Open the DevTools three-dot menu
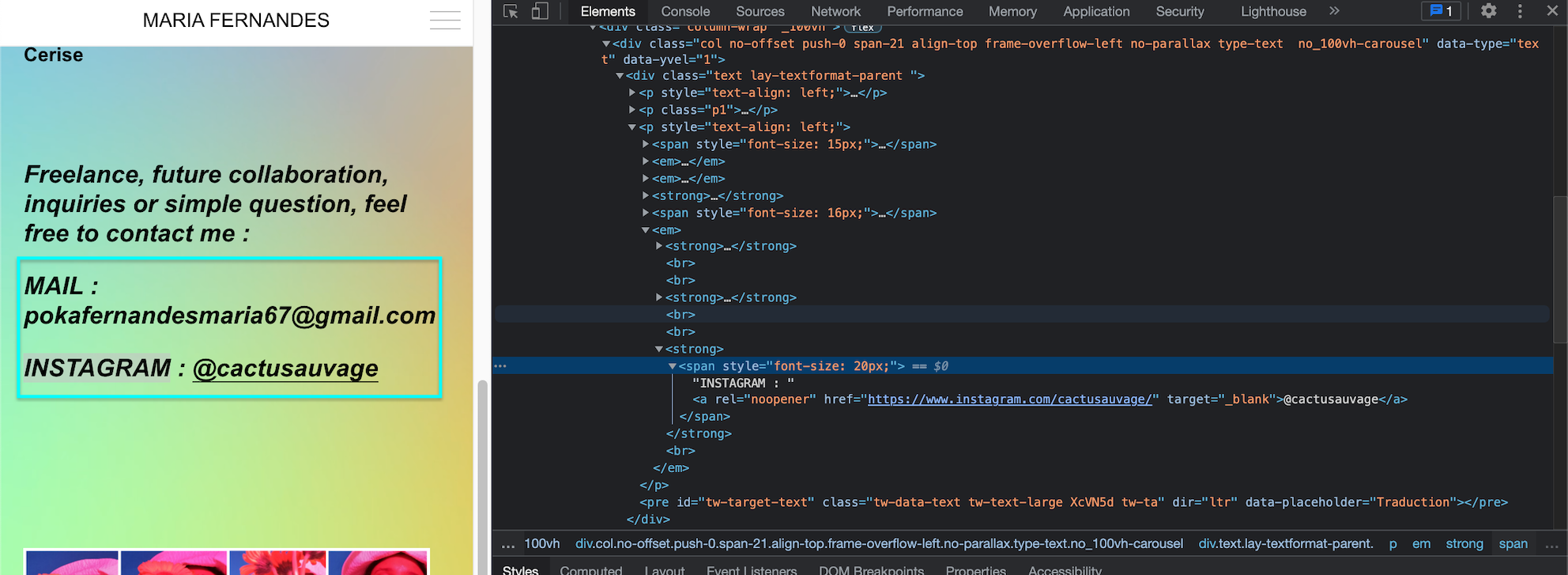This screenshot has width=1568, height=575. coord(1520,11)
